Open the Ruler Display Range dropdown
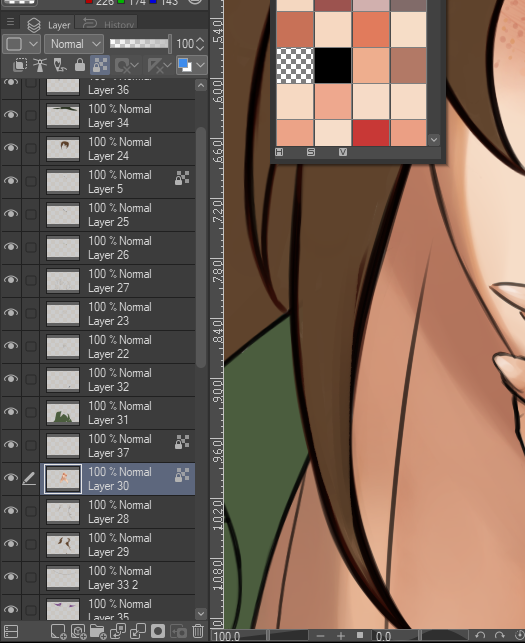The image size is (525, 643). [x=159, y=65]
